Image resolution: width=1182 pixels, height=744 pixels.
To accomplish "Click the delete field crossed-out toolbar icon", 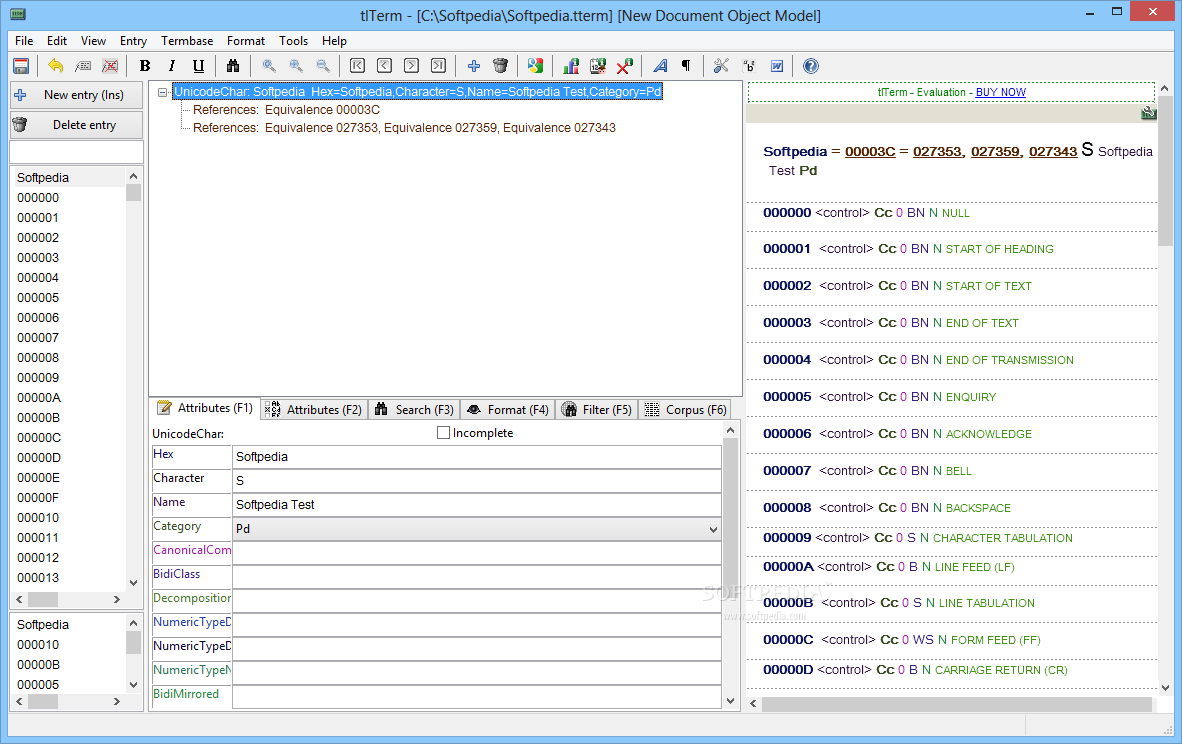I will click(x=110, y=66).
